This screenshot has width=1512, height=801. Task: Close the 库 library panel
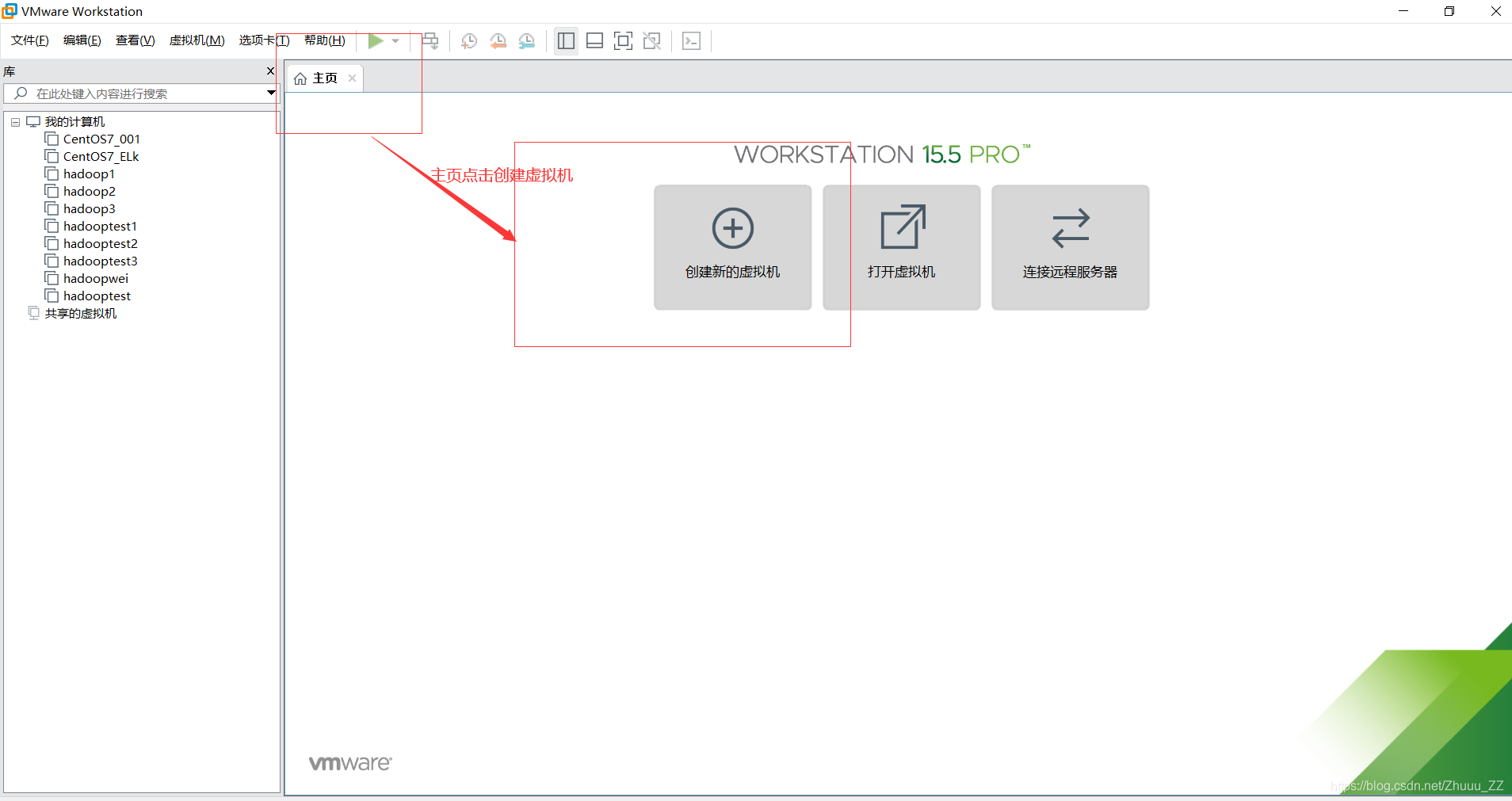pyautogui.click(x=270, y=71)
